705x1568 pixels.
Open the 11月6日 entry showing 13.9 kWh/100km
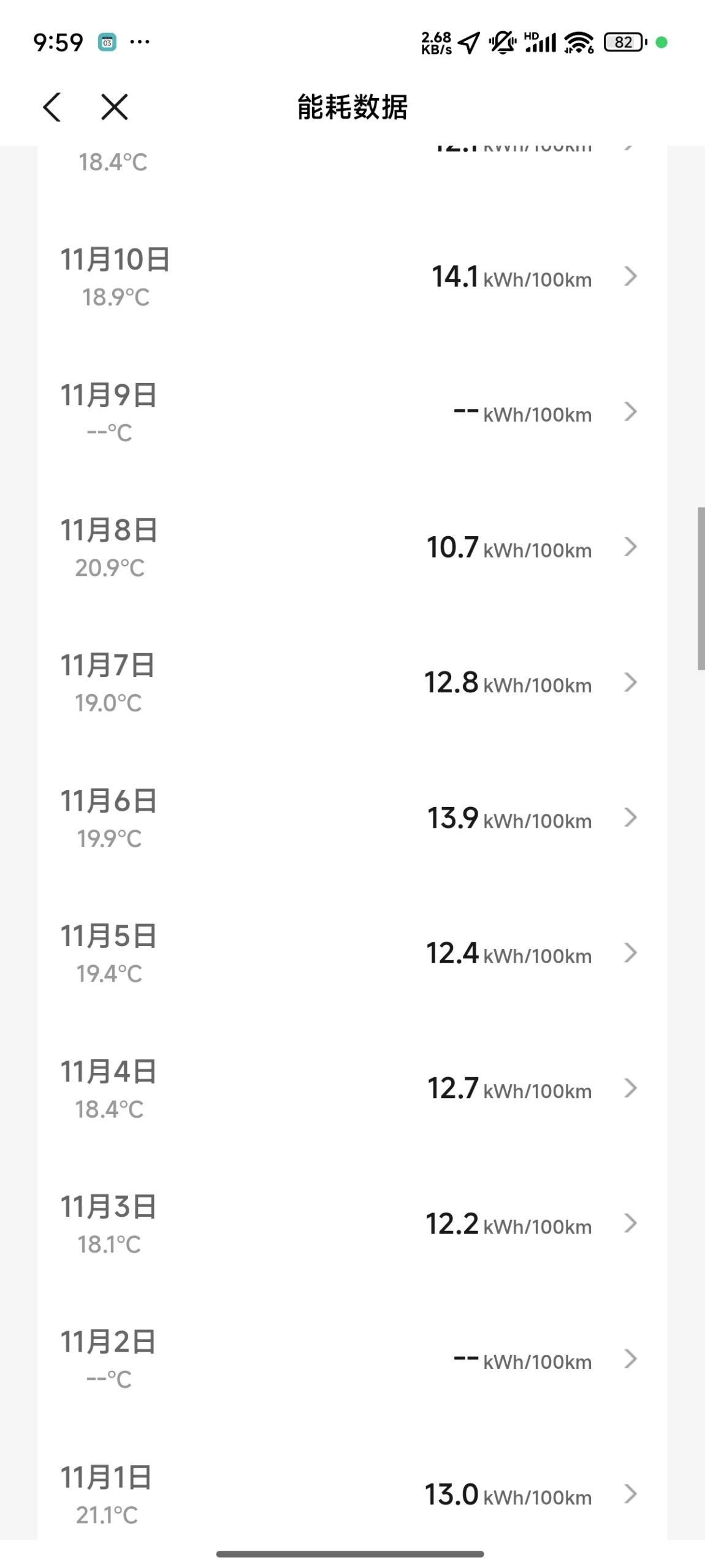tap(352, 818)
